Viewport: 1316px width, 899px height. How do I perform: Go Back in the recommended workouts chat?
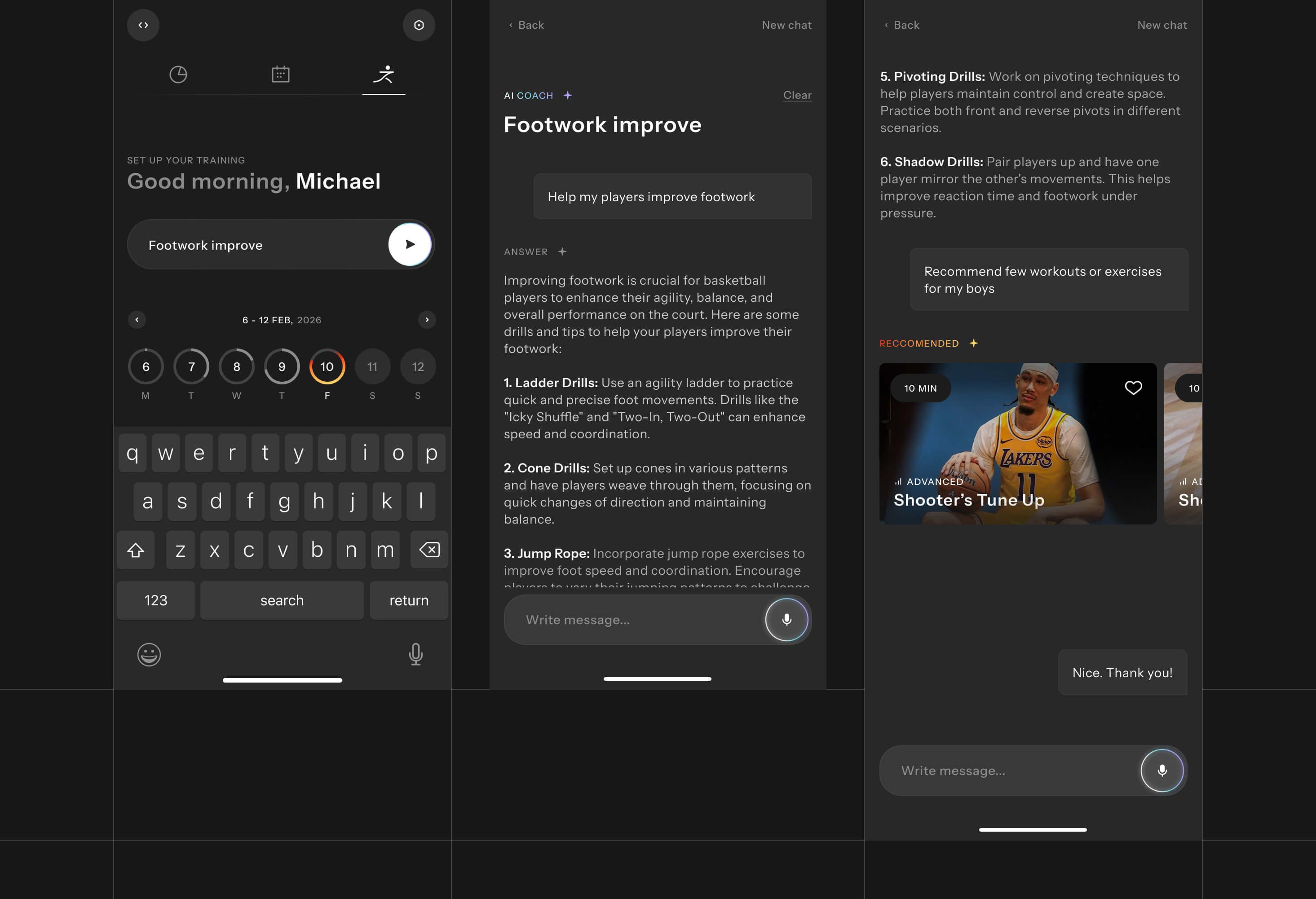(x=902, y=25)
